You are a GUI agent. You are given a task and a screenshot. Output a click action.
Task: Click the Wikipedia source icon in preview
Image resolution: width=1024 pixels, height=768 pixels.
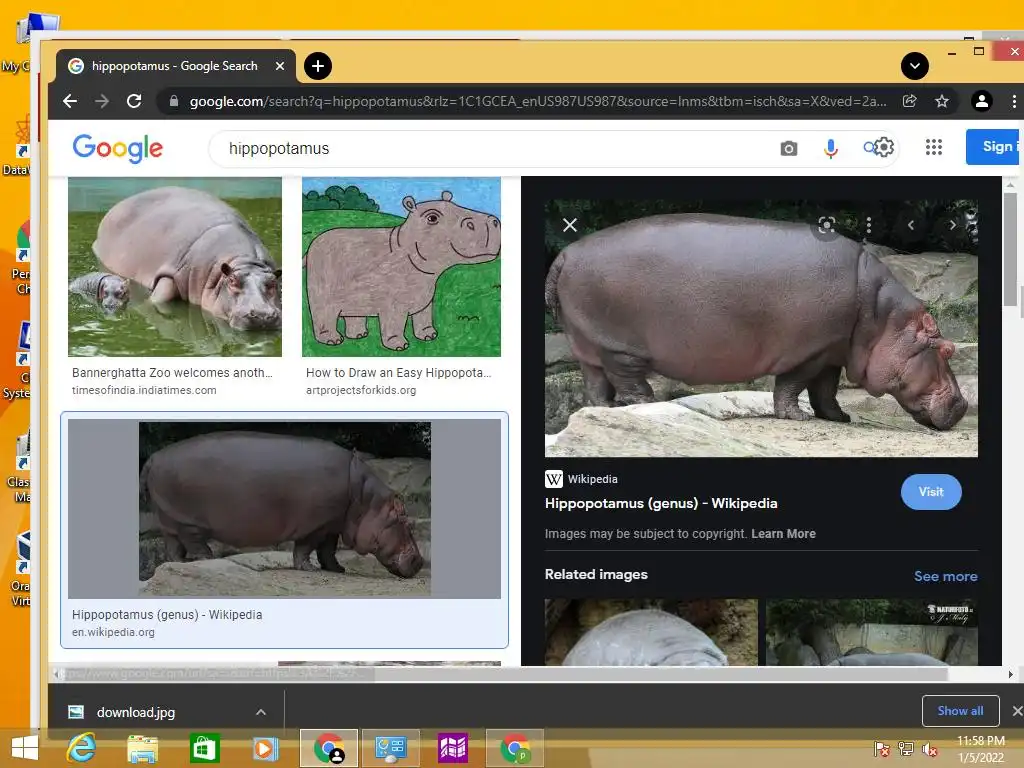553,479
